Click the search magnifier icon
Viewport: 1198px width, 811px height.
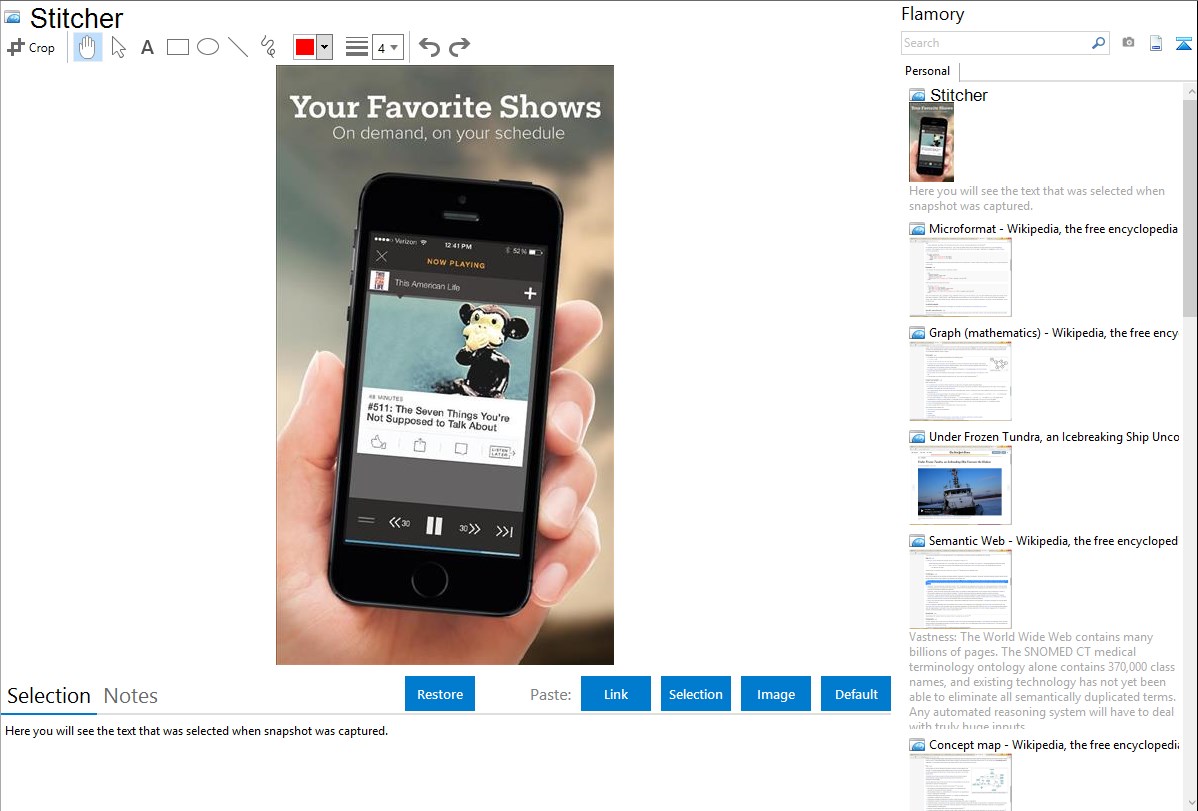click(x=1099, y=43)
